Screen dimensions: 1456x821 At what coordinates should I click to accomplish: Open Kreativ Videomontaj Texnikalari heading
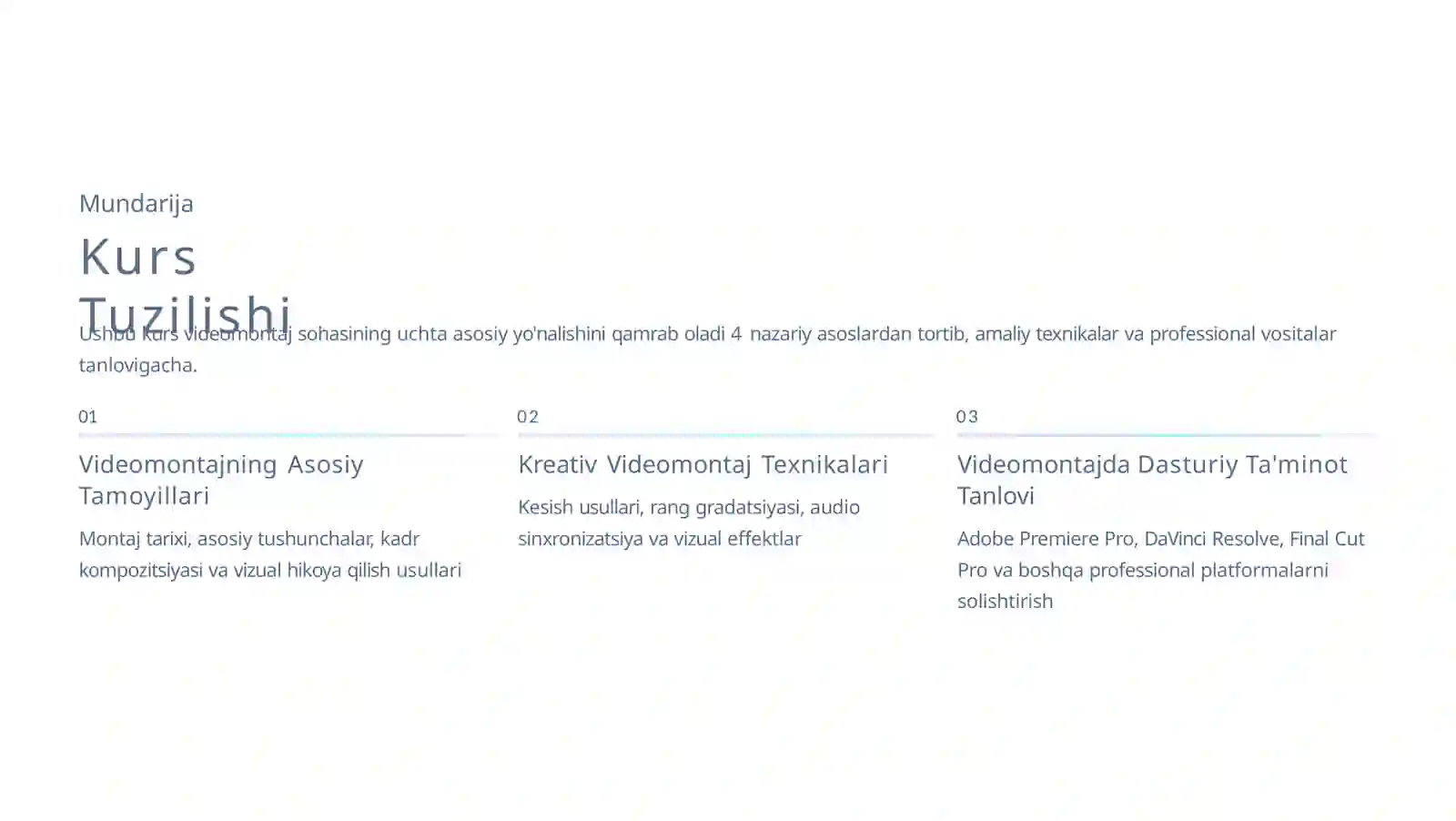click(703, 464)
